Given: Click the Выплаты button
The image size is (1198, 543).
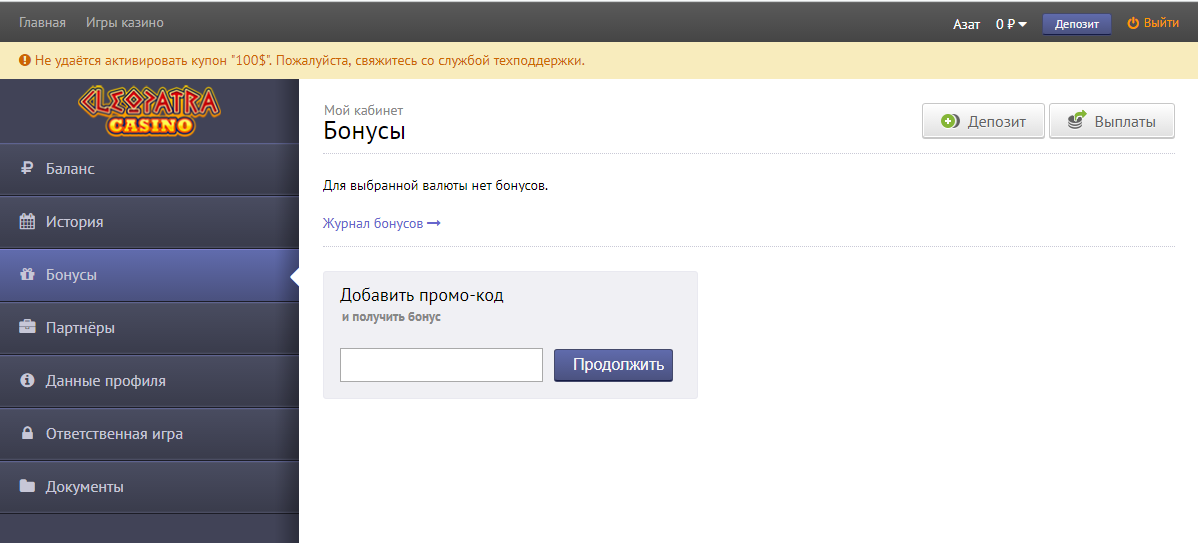Looking at the screenshot, I should click(x=1111, y=121).
